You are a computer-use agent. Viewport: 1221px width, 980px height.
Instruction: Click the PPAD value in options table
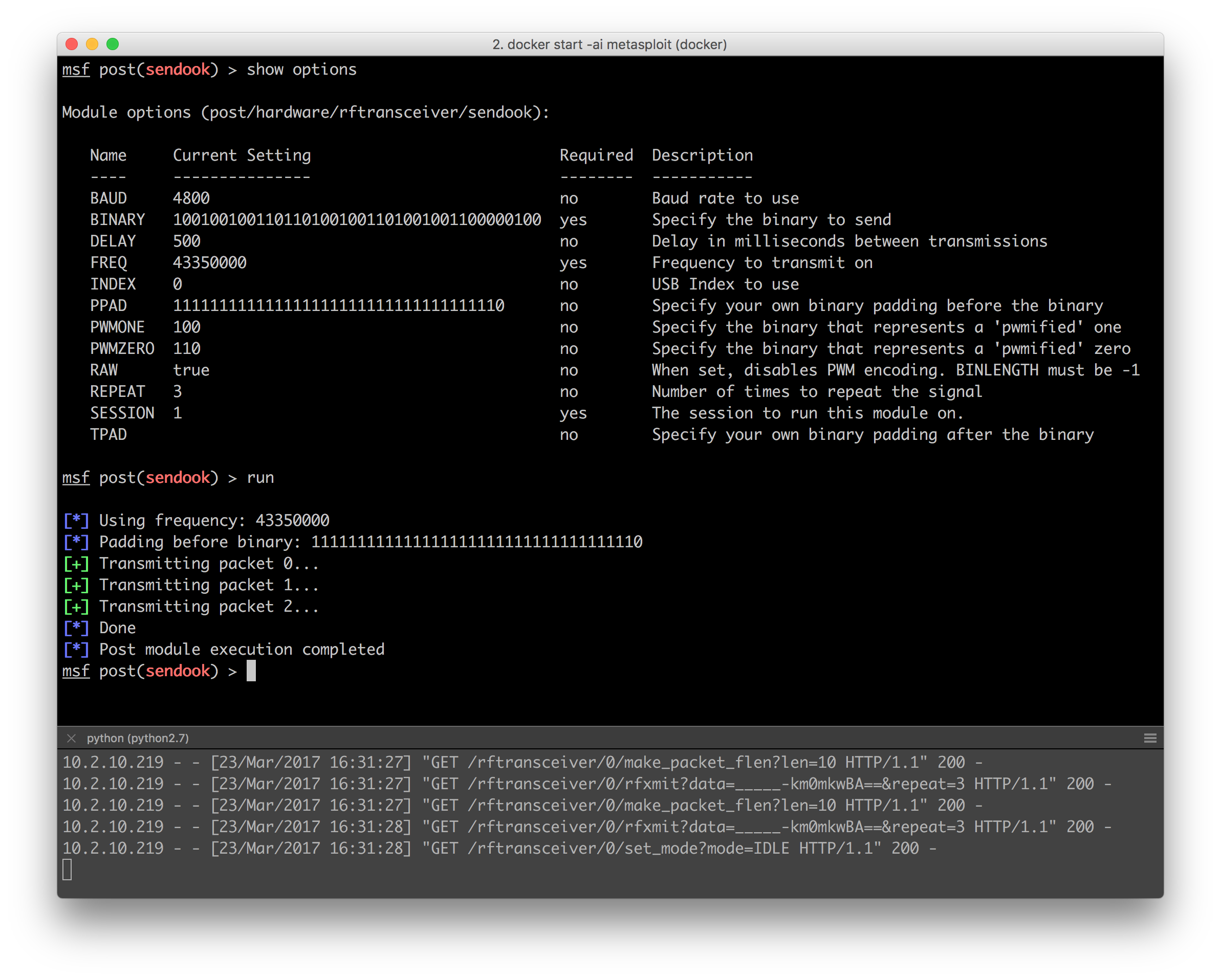338,306
